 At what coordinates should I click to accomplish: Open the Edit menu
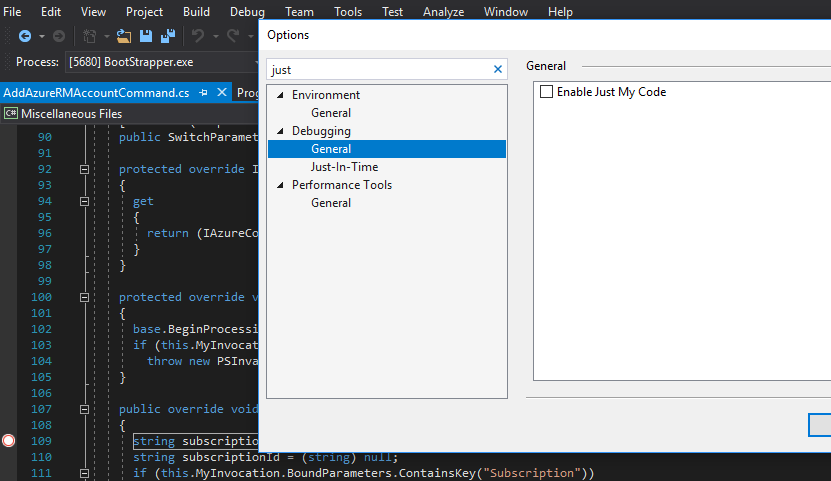51,12
